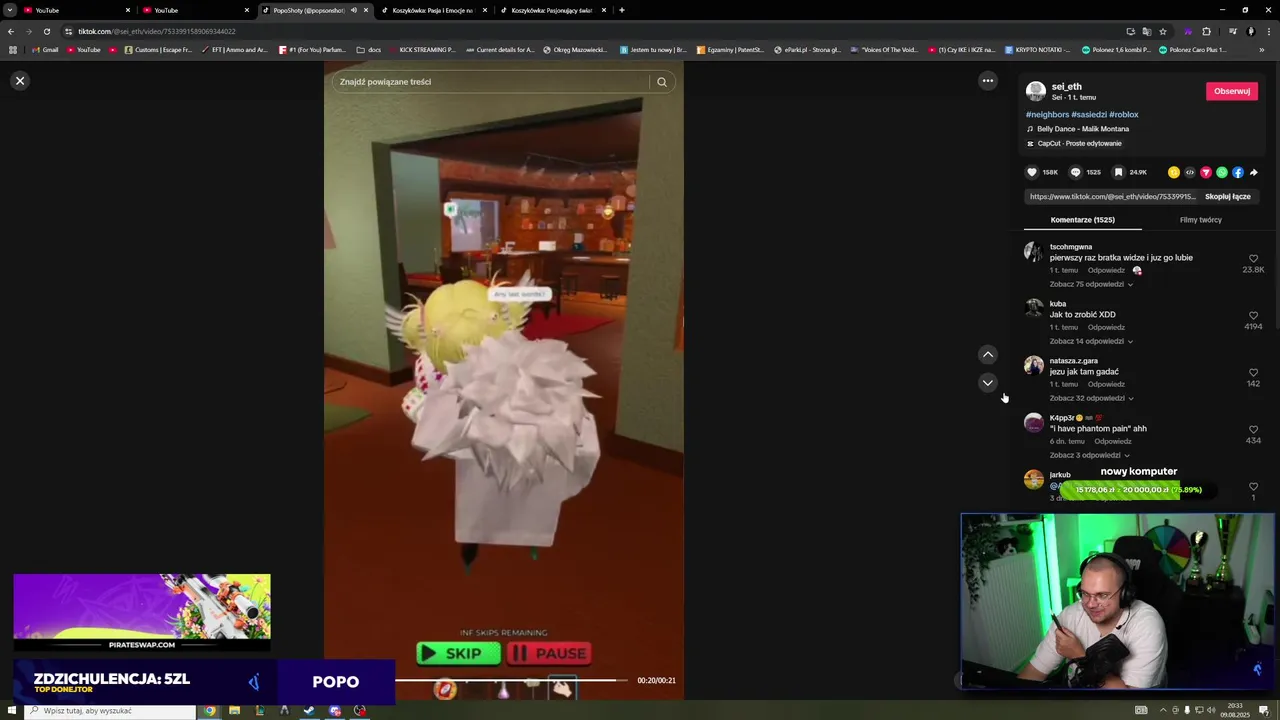The image size is (1280, 720).
Task: Open KRYPTO NOTATKI bookmark
Action: [1039, 50]
